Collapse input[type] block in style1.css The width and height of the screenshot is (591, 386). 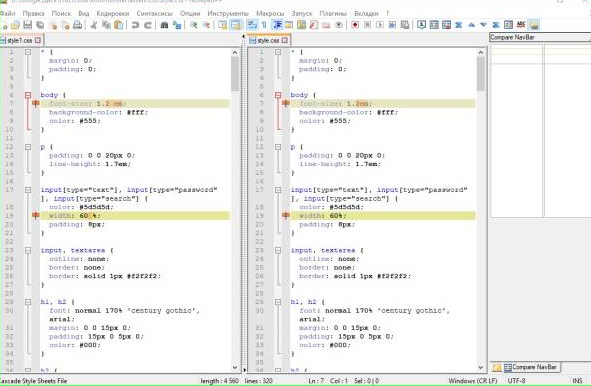tap(28, 190)
